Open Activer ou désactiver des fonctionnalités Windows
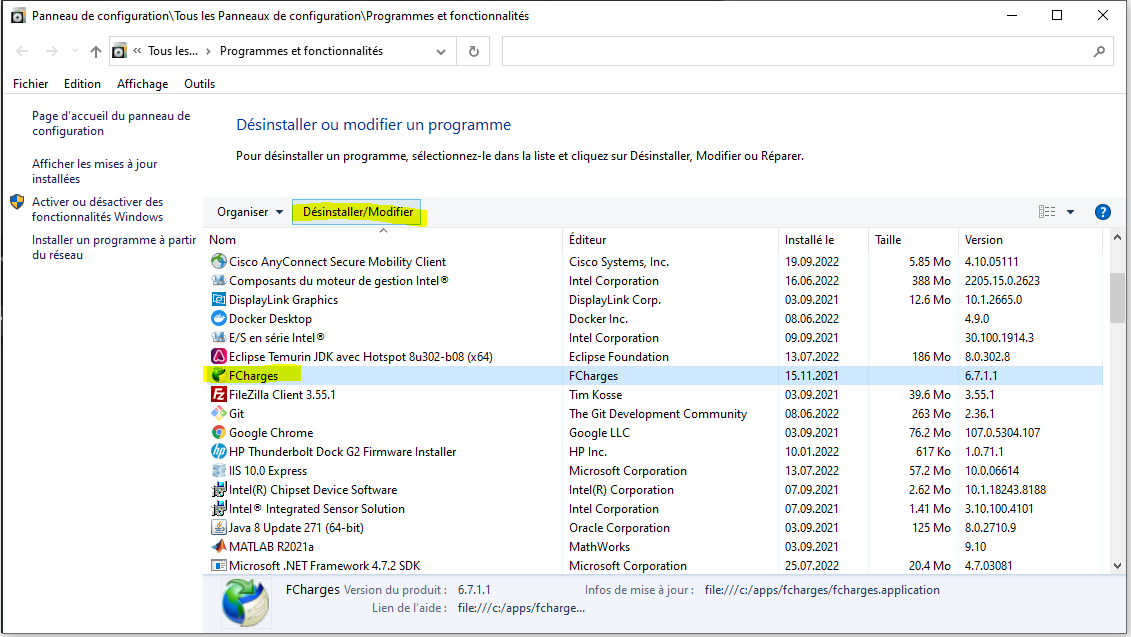This screenshot has width=1131, height=637. 97,209
